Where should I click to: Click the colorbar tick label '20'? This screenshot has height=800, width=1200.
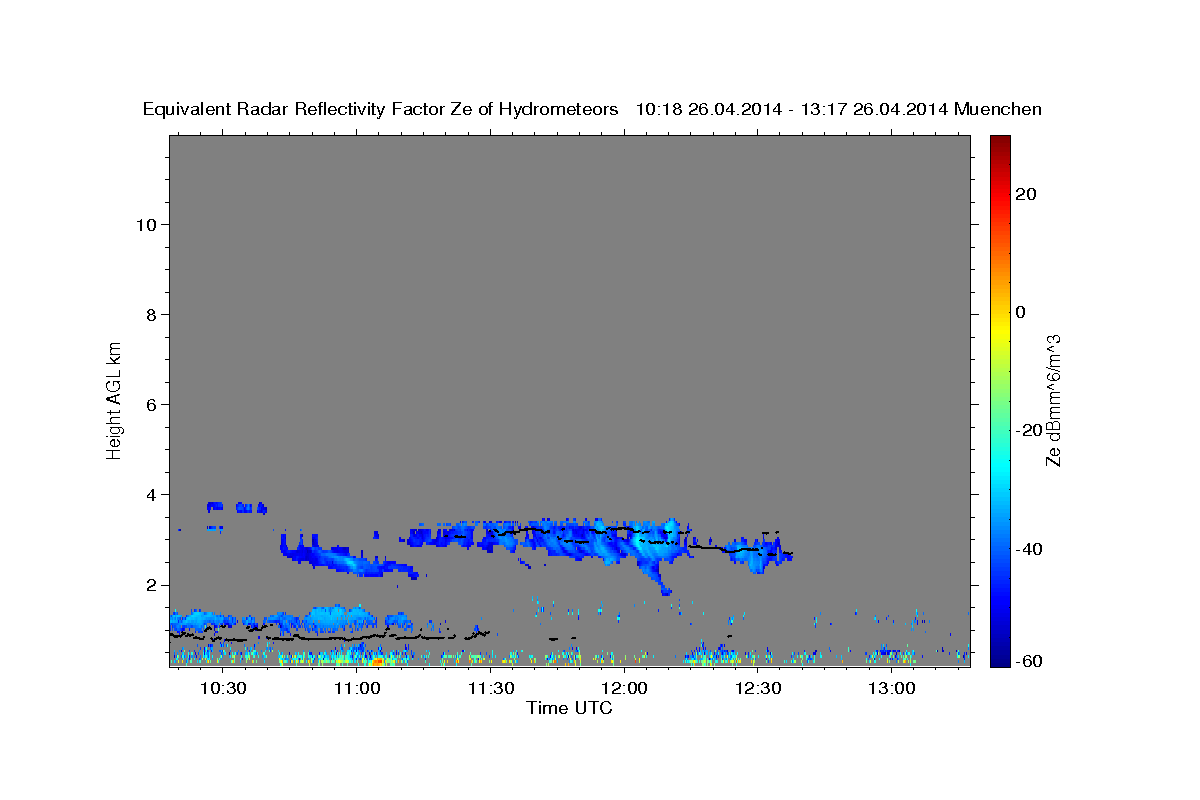(x=1025, y=193)
